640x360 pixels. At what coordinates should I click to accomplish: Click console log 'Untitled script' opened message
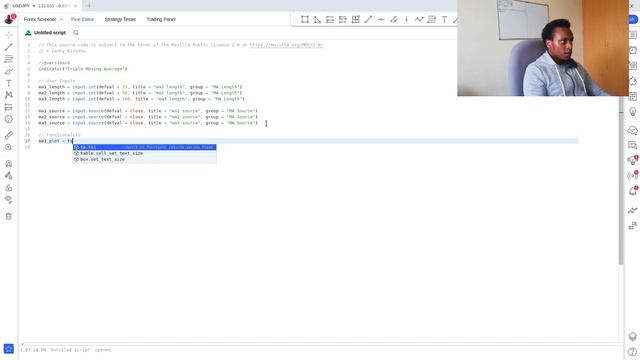66,350
